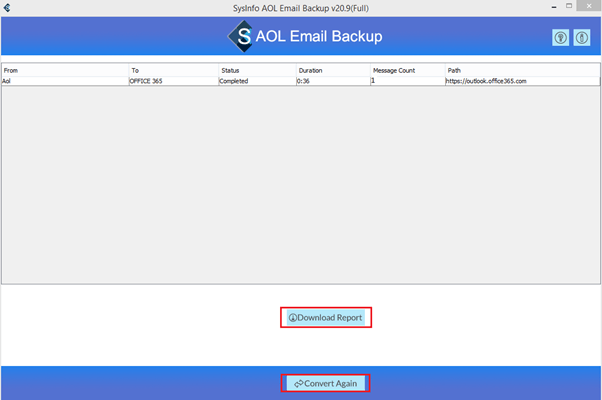Image resolution: width=602 pixels, height=400 pixels.
Task: Sort by the Status column header
Action: click(257, 70)
